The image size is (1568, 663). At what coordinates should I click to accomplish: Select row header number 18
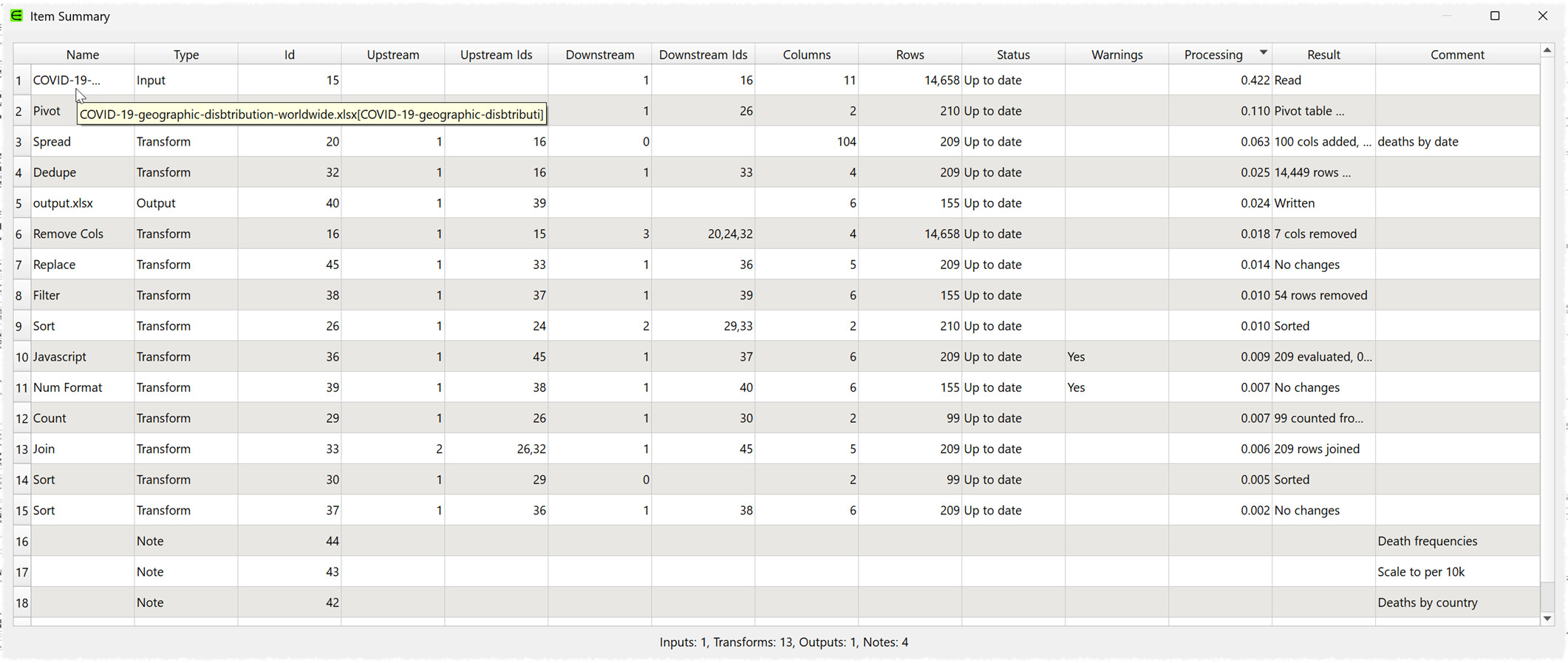point(22,602)
